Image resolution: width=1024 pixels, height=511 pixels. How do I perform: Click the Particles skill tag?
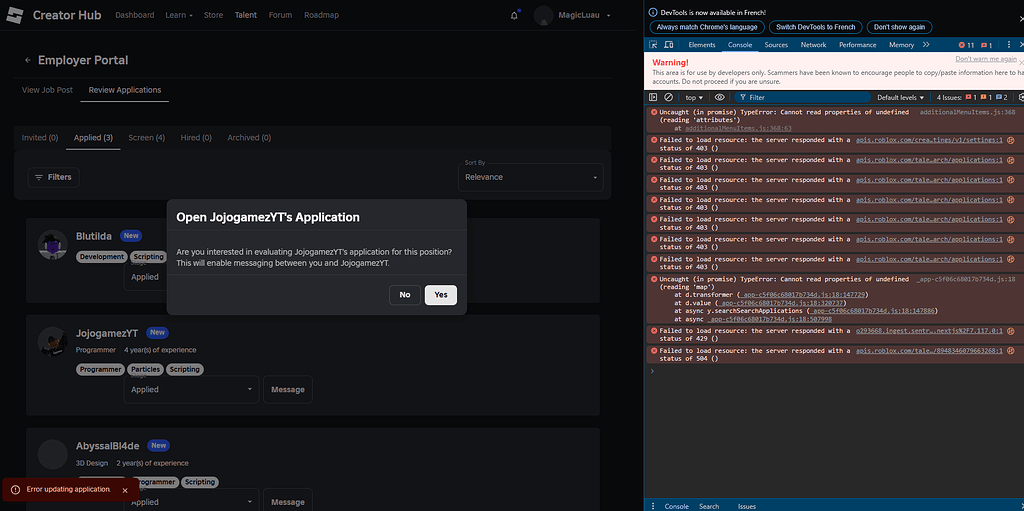point(146,369)
